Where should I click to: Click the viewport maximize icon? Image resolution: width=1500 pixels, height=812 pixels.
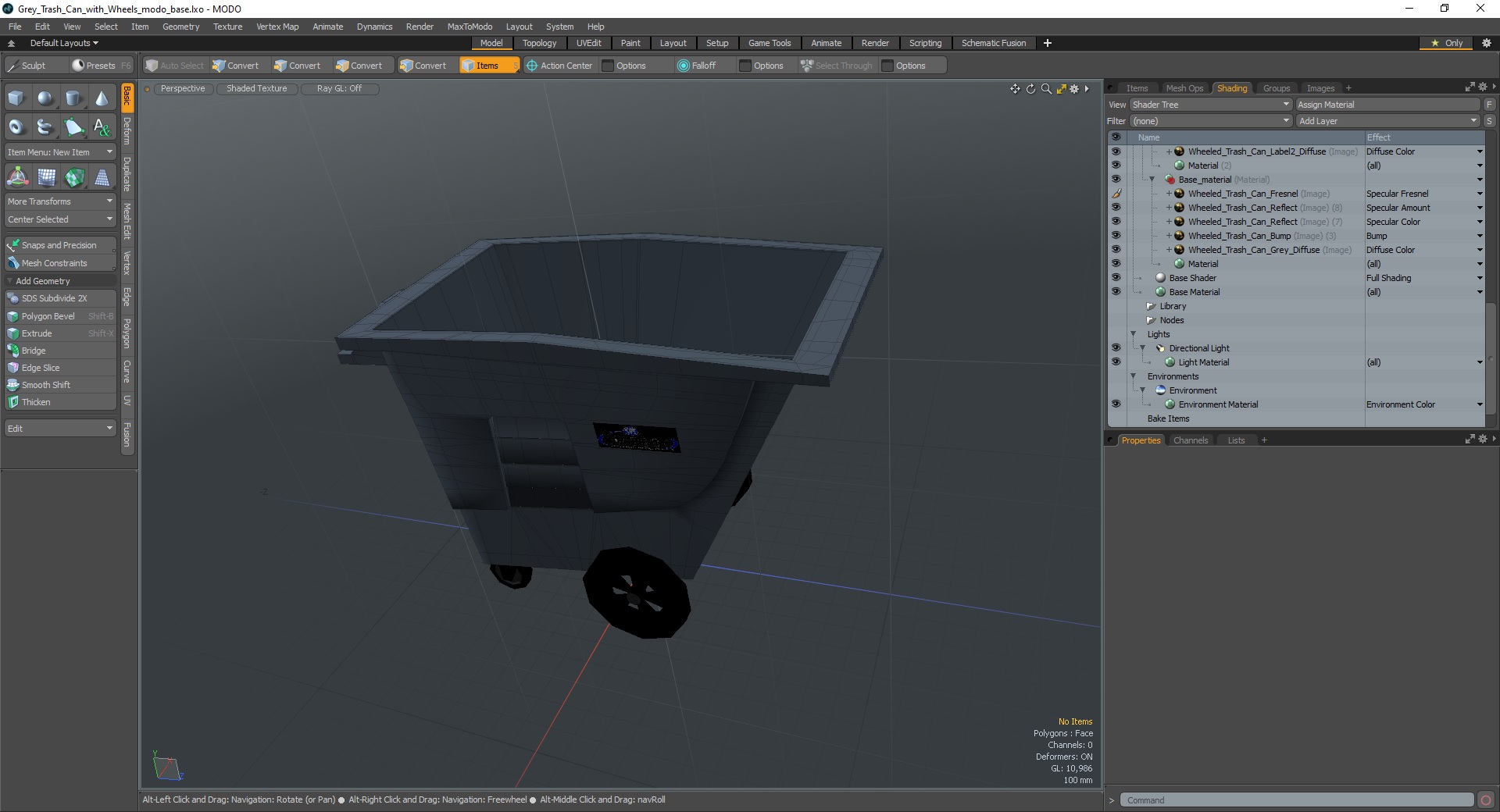(1061, 89)
